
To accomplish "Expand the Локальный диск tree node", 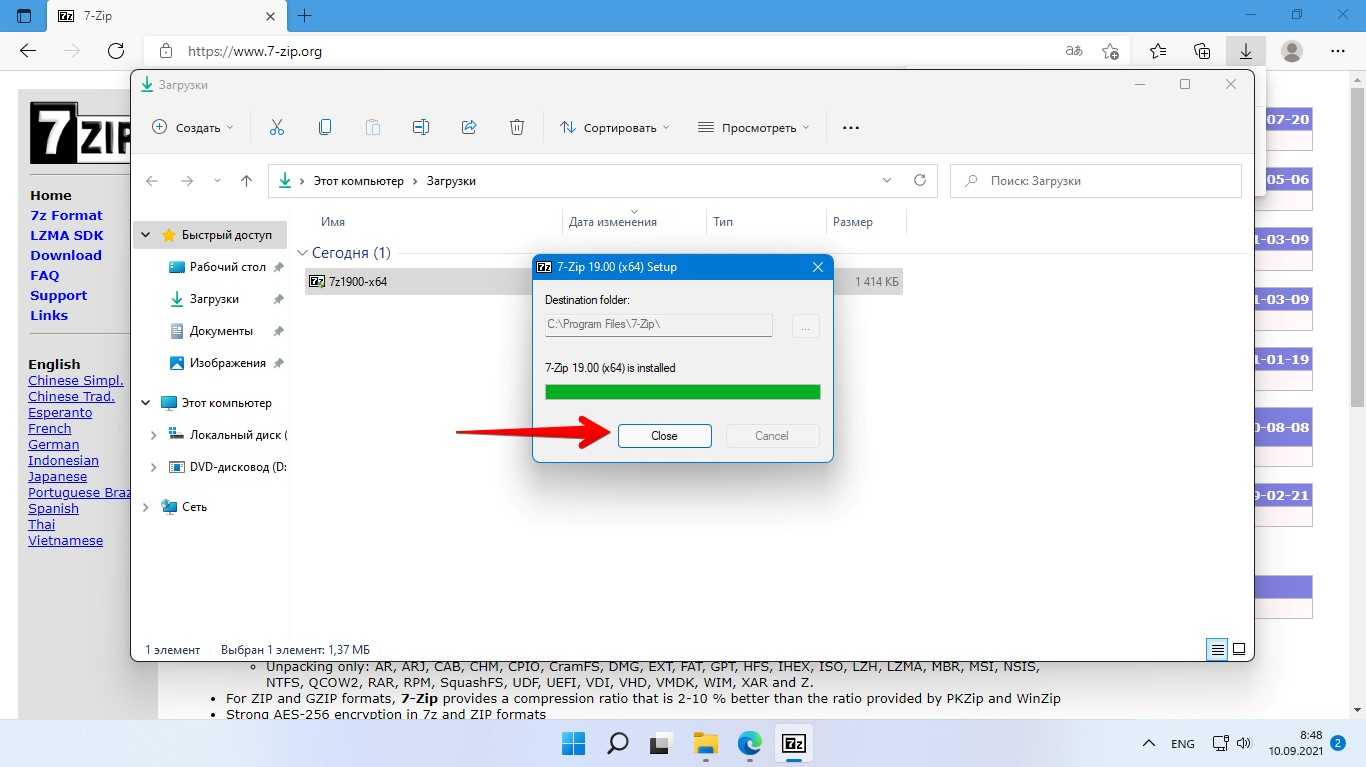I will tap(153, 435).
